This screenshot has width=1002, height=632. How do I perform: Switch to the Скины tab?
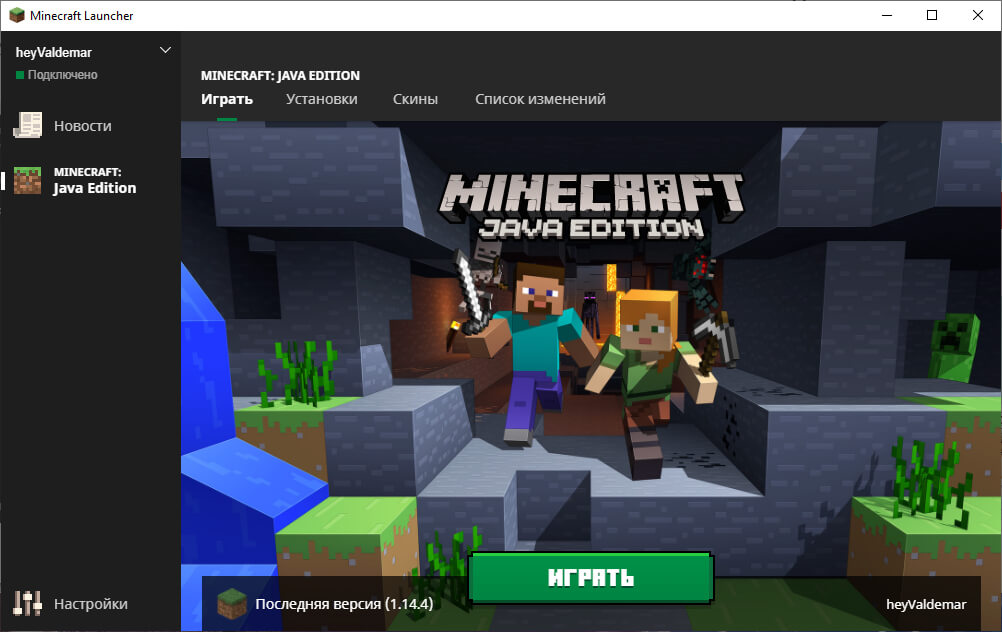coord(415,99)
